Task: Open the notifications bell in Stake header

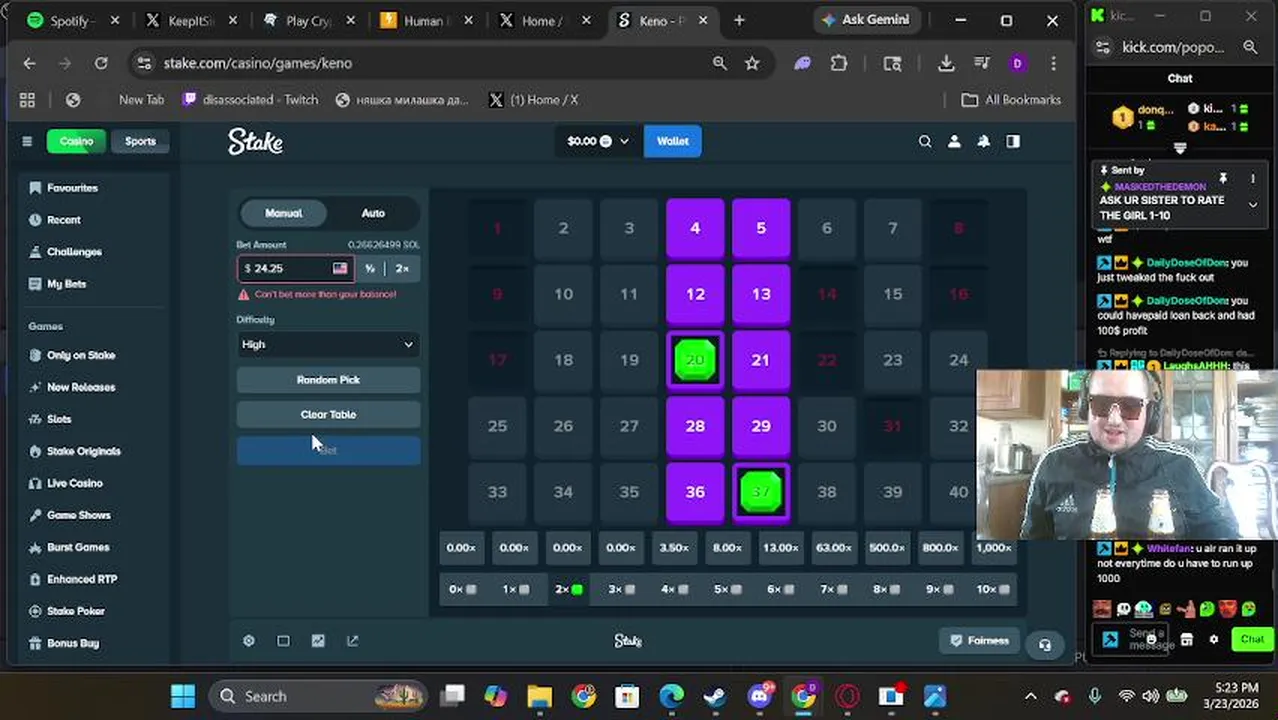Action: pos(983,142)
